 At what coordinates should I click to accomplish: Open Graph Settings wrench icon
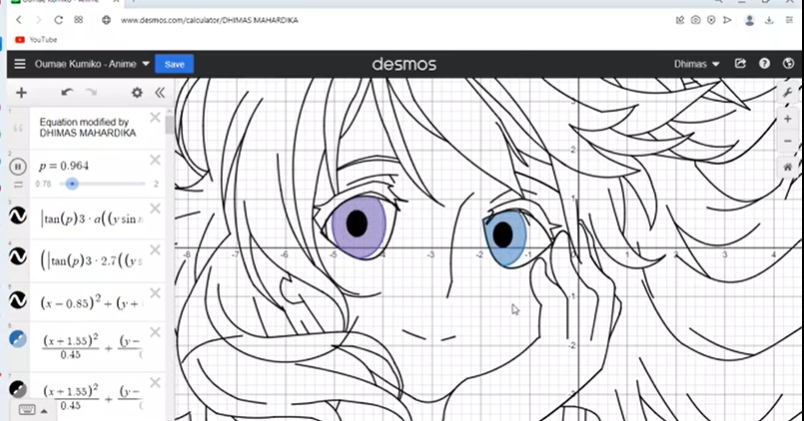[x=788, y=93]
